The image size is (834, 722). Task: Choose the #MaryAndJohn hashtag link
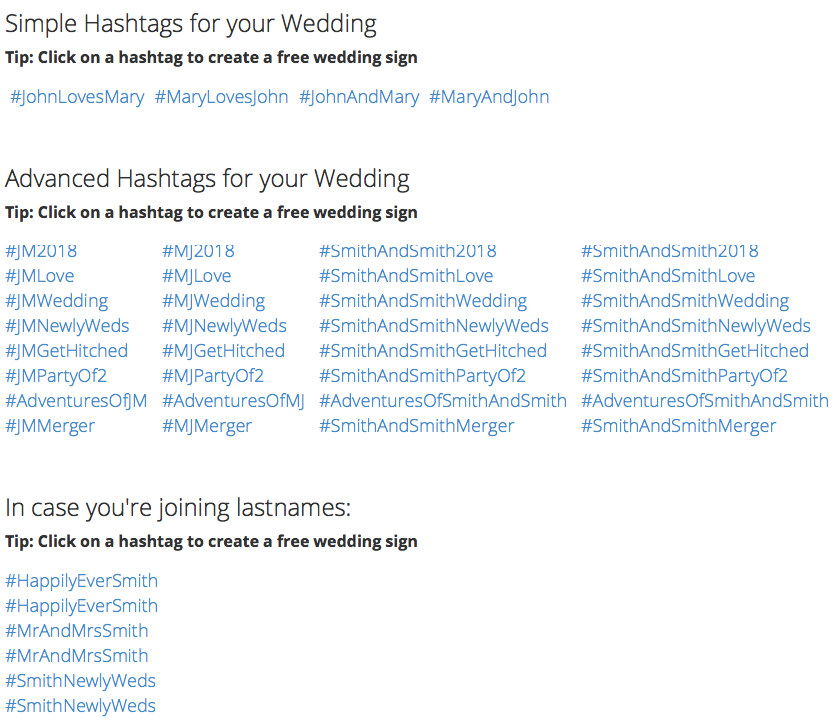click(489, 97)
